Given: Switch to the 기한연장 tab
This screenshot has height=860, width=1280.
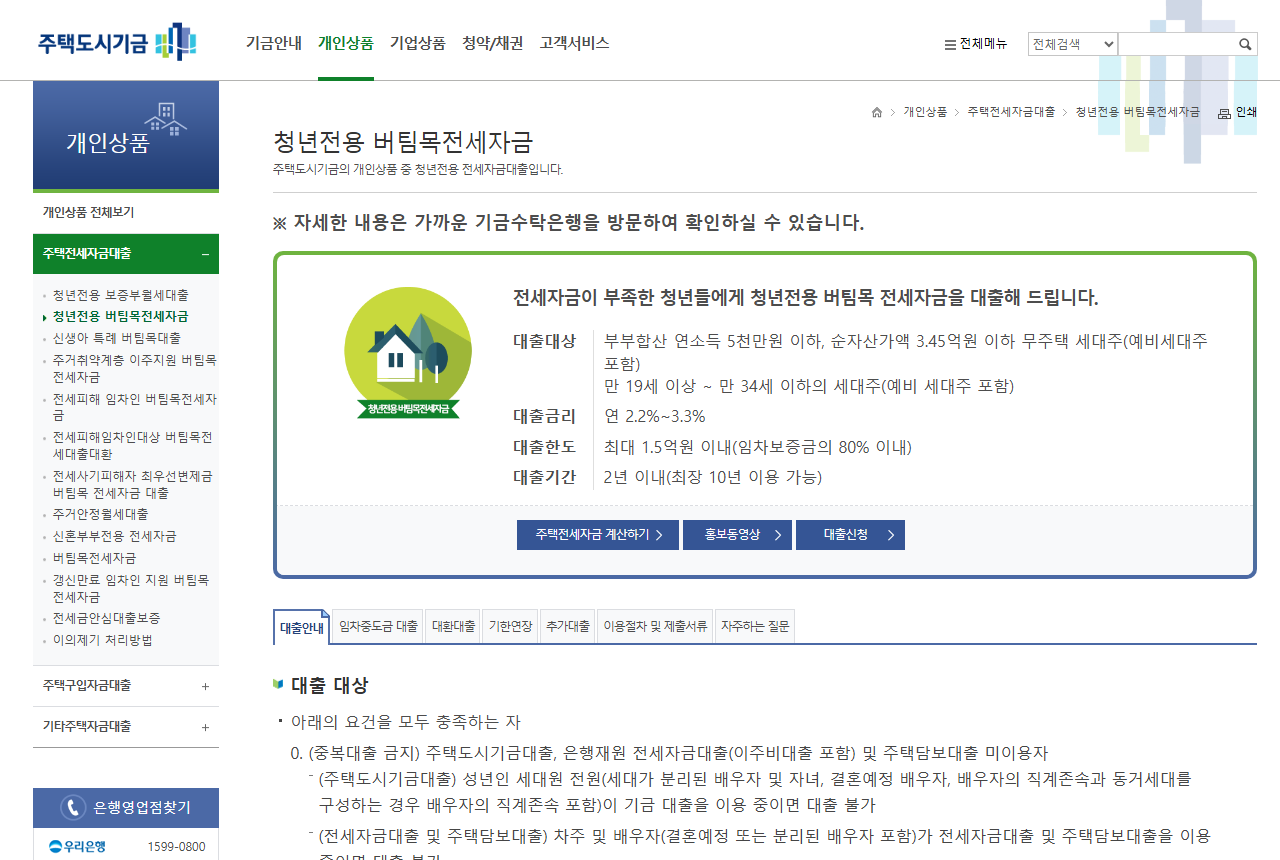Looking at the screenshot, I should point(510,627).
